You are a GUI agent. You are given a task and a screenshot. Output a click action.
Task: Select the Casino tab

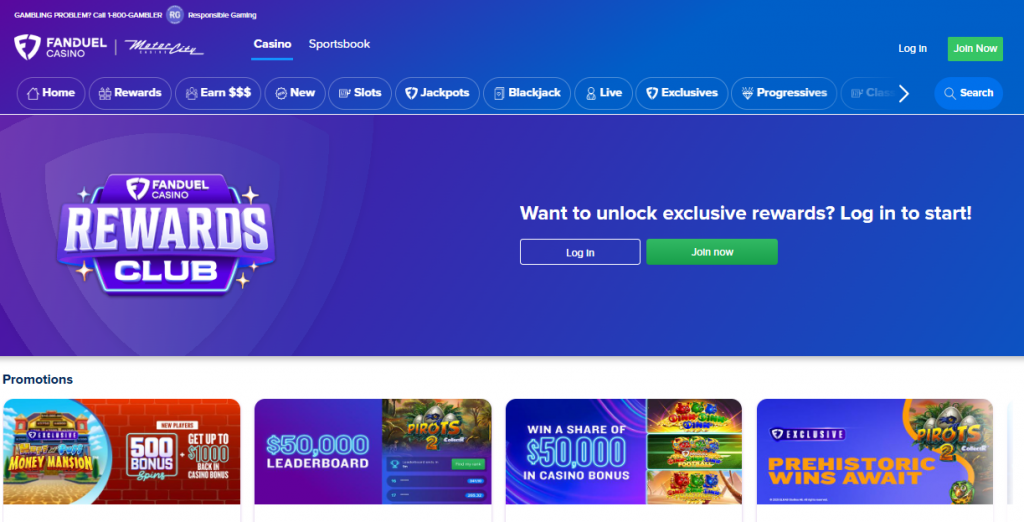point(272,44)
